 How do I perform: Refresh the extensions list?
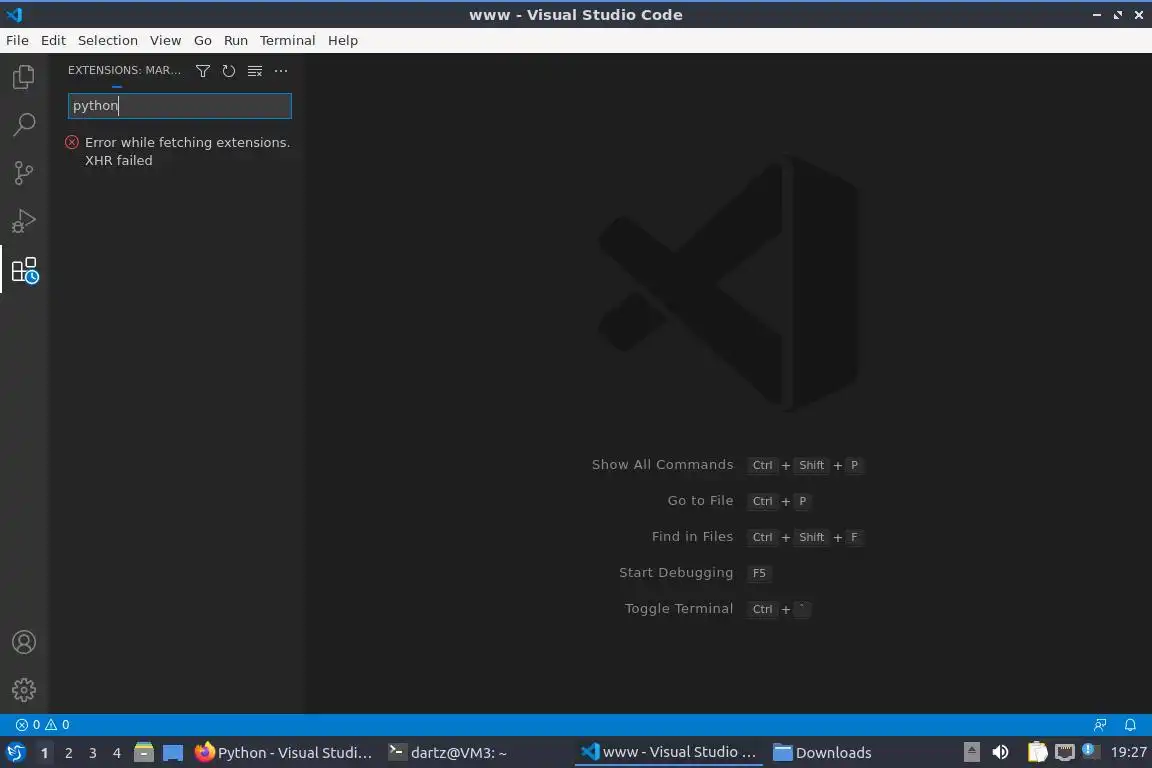228,71
